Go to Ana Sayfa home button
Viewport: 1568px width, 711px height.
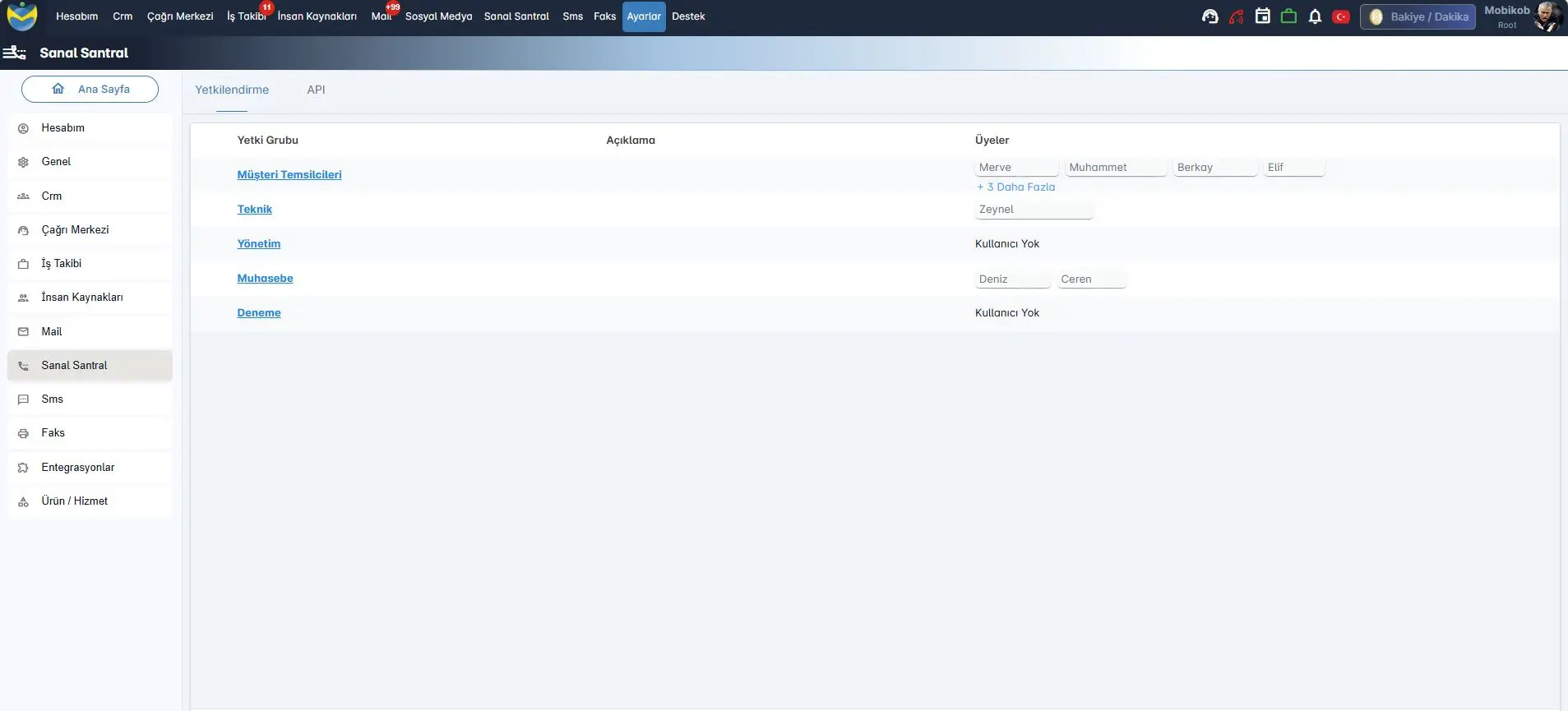coord(90,89)
